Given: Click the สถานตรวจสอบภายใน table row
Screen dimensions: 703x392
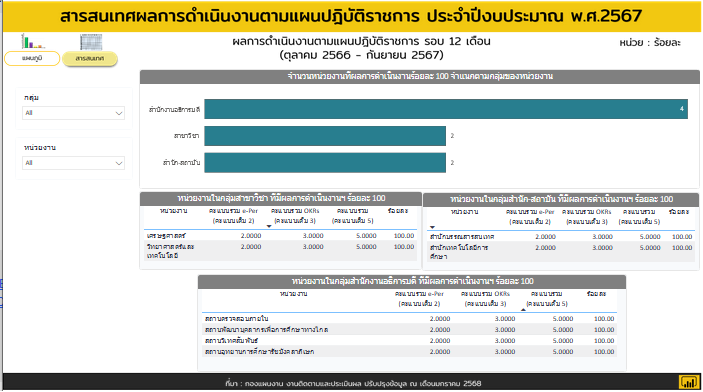Looking at the screenshot, I should click(409, 318).
